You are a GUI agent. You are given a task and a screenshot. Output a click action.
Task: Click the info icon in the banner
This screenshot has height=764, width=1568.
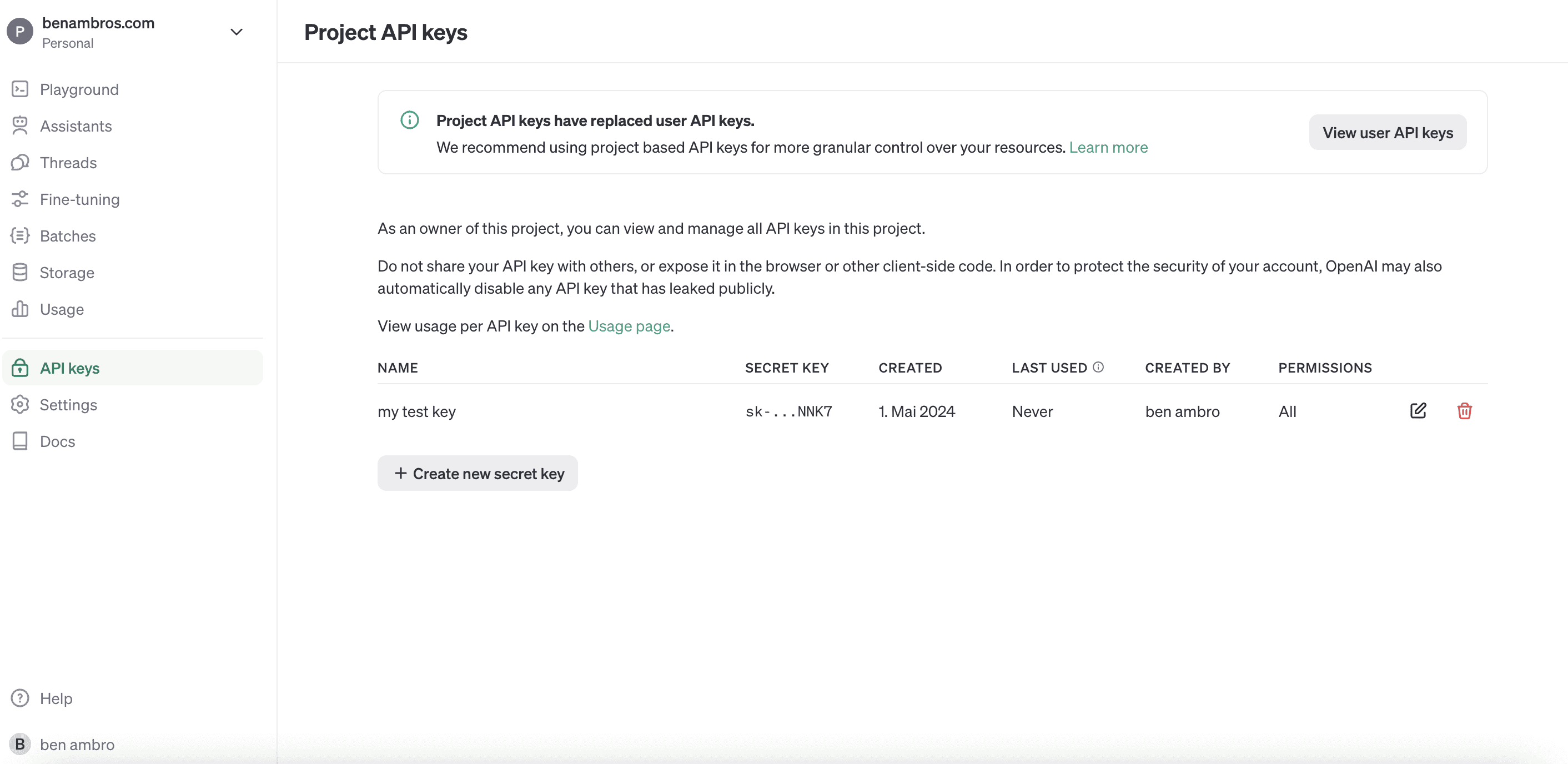coord(410,120)
